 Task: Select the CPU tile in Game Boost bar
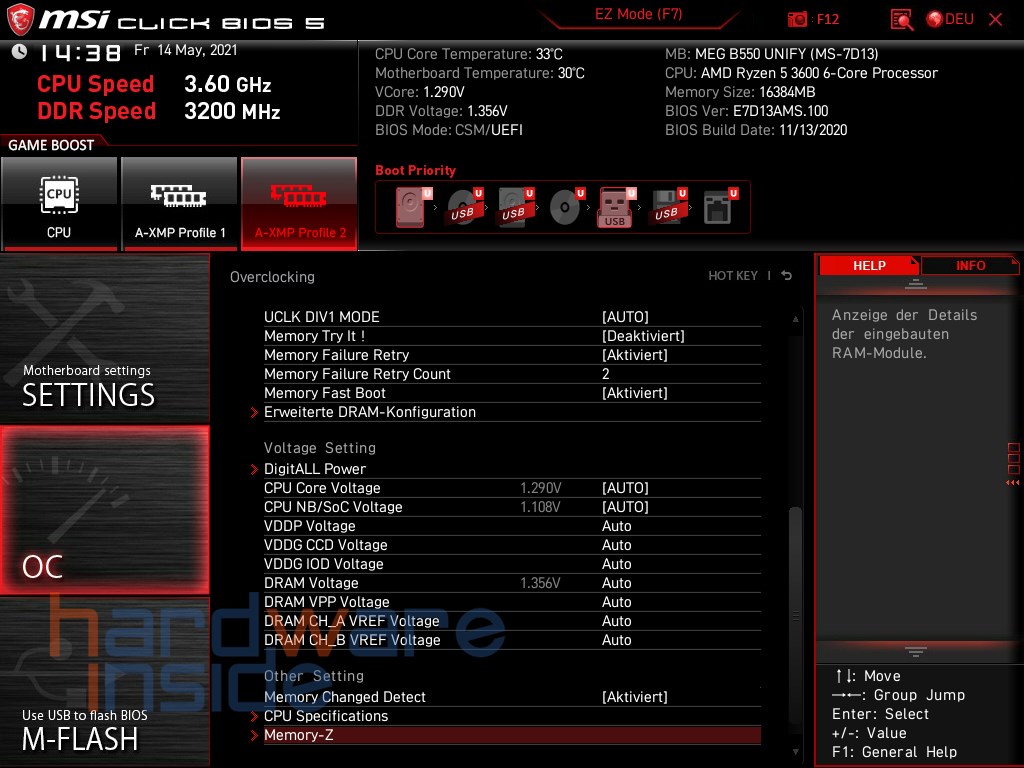60,203
